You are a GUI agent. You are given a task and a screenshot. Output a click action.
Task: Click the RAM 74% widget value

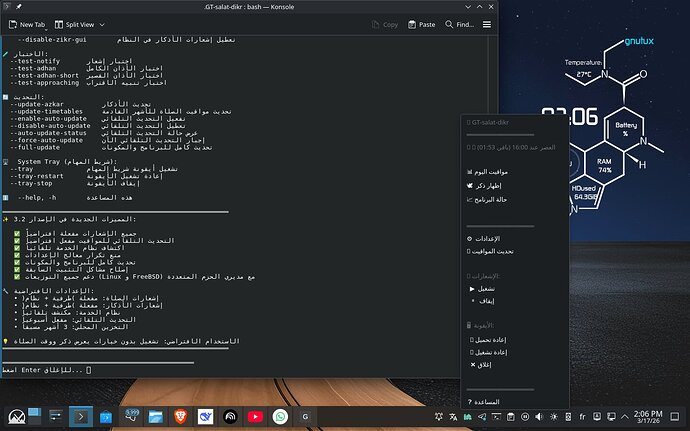pyautogui.click(x=604, y=166)
